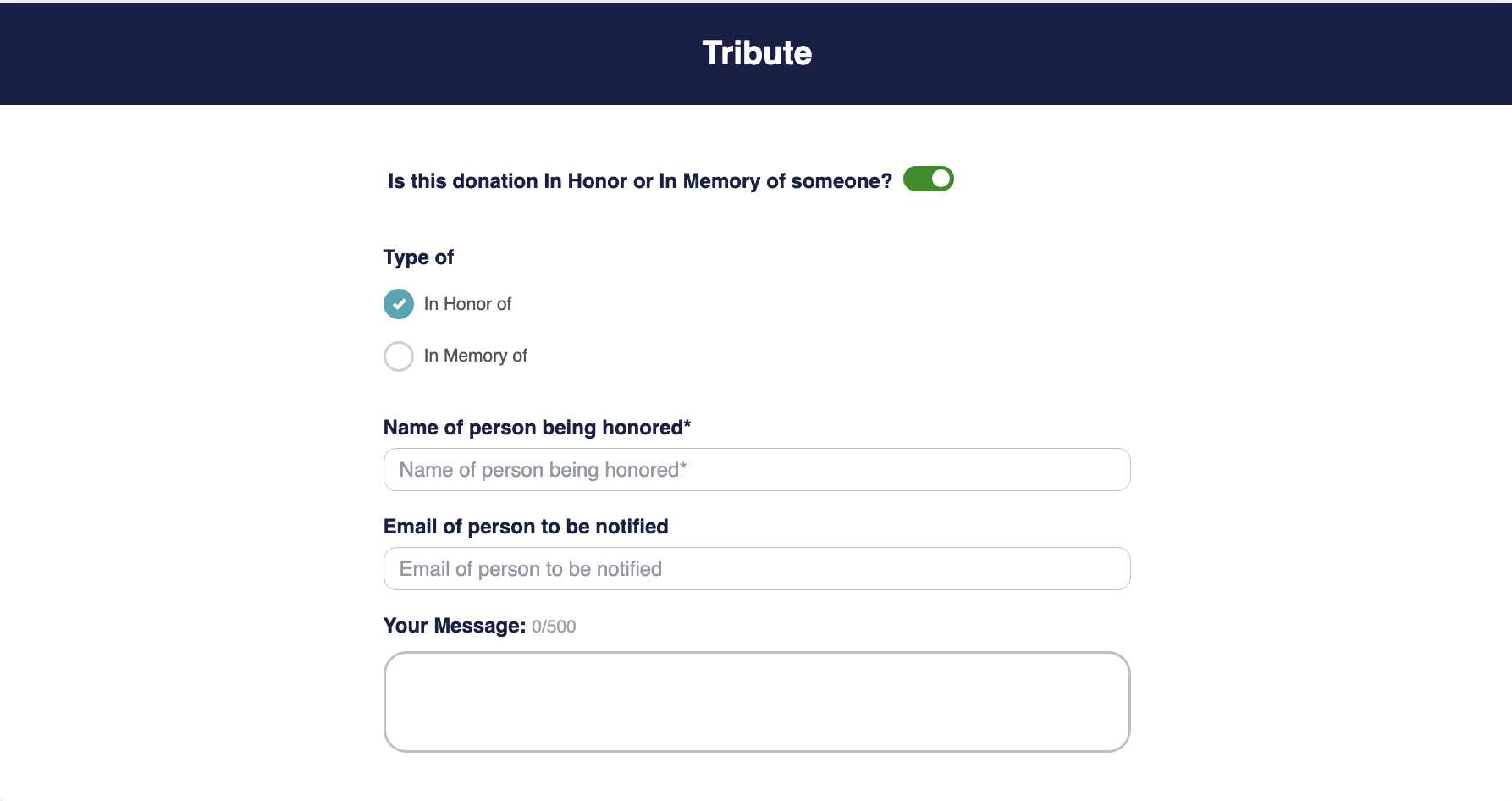Toggle off the In Honor/In Memory donation switch
Image resolution: width=1512 pixels, height=801 pixels.
928,180
